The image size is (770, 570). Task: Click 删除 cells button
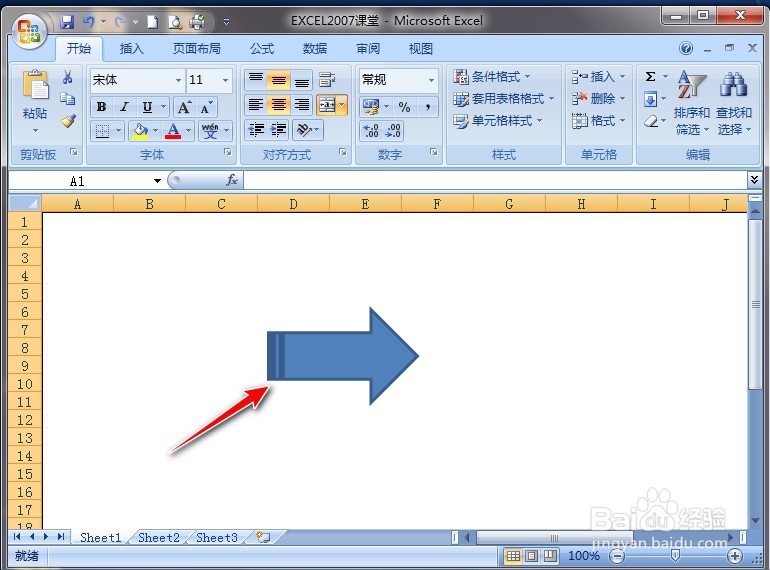599,99
